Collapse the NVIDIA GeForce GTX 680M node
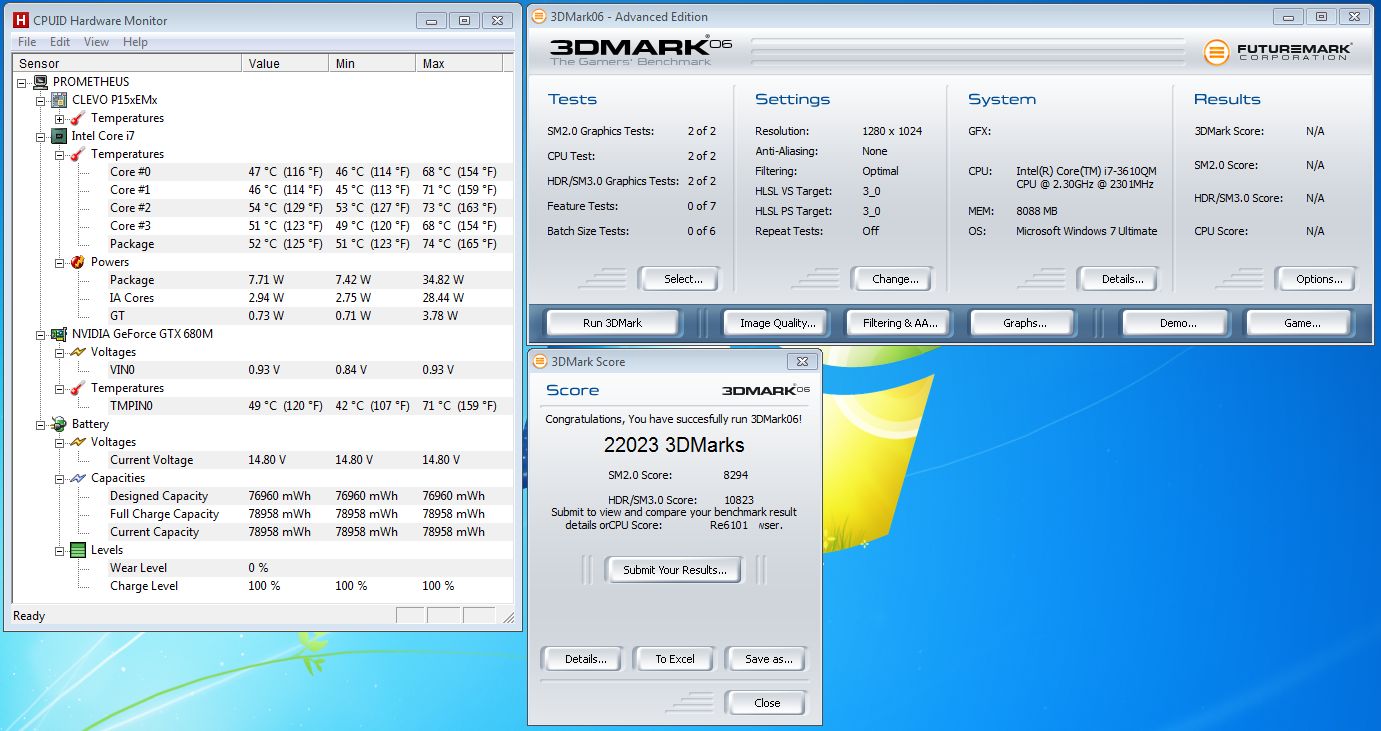 click(x=41, y=334)
